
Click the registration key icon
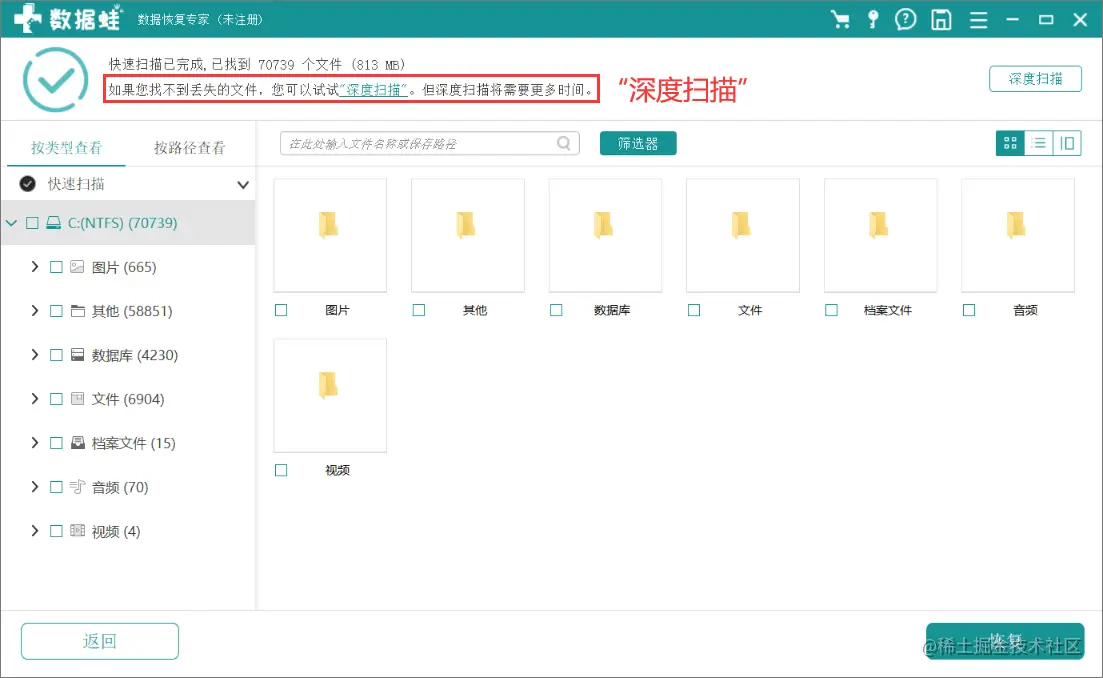coord(873,19)
